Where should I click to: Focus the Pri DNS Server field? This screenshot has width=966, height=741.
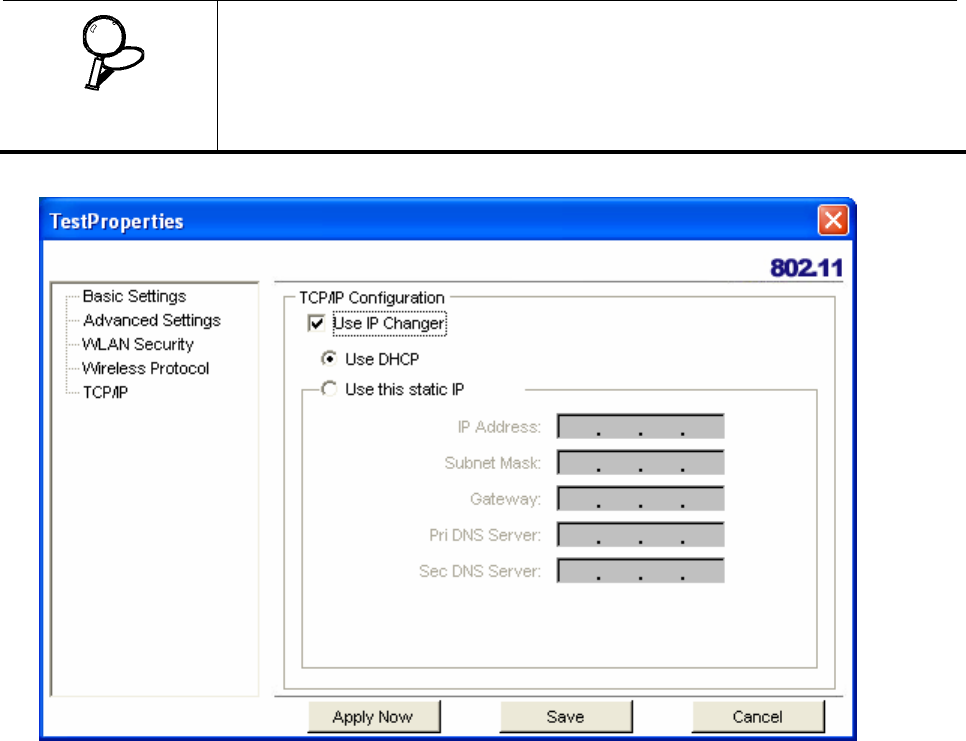[640, 535]
